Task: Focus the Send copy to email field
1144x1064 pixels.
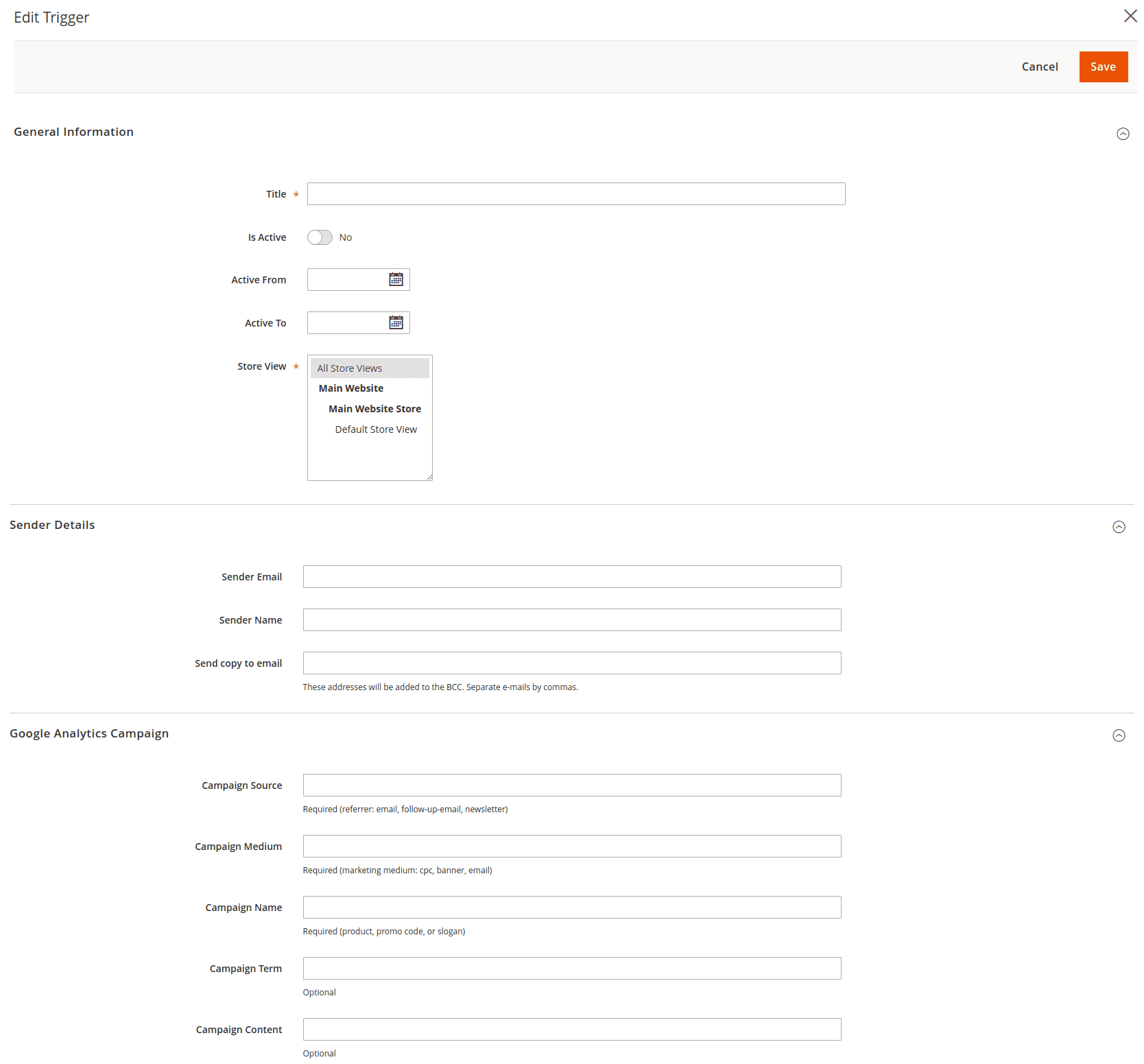Action: pyautogui.click(x=572, y=663)
